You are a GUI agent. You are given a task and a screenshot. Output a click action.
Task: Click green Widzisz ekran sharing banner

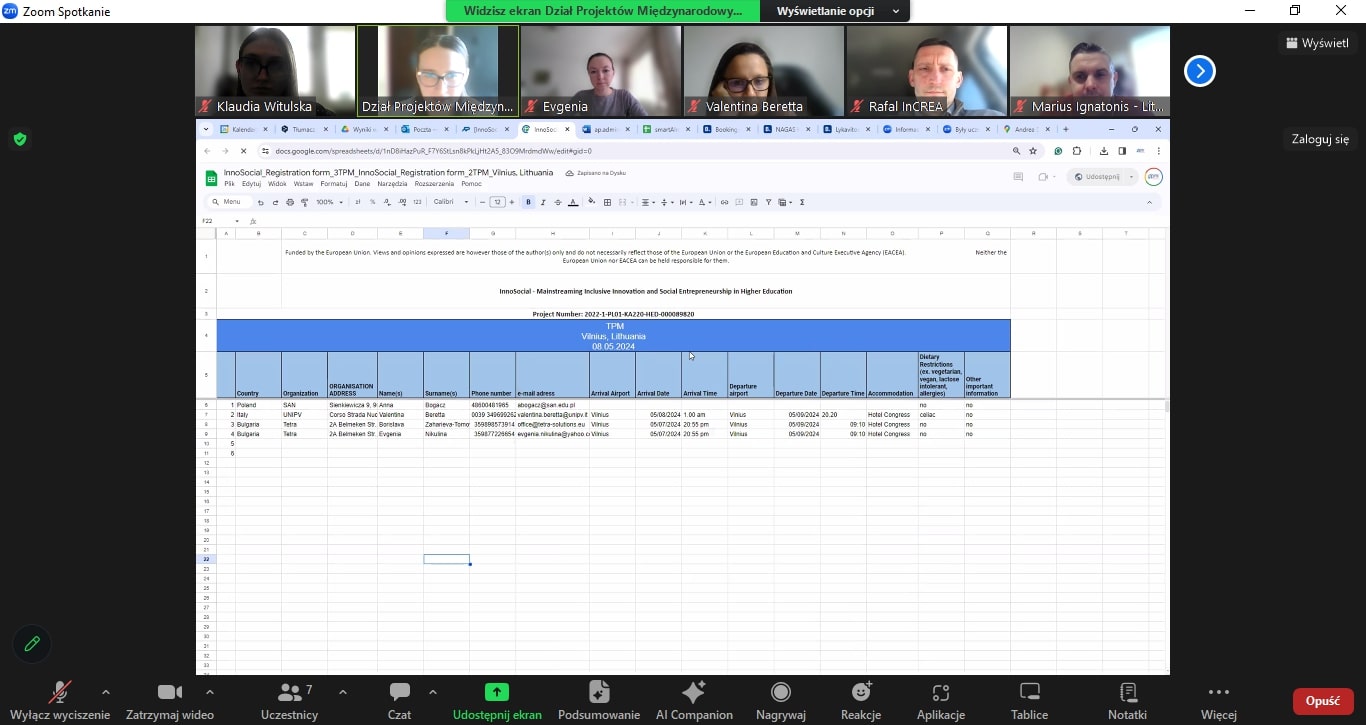(603, 11)
